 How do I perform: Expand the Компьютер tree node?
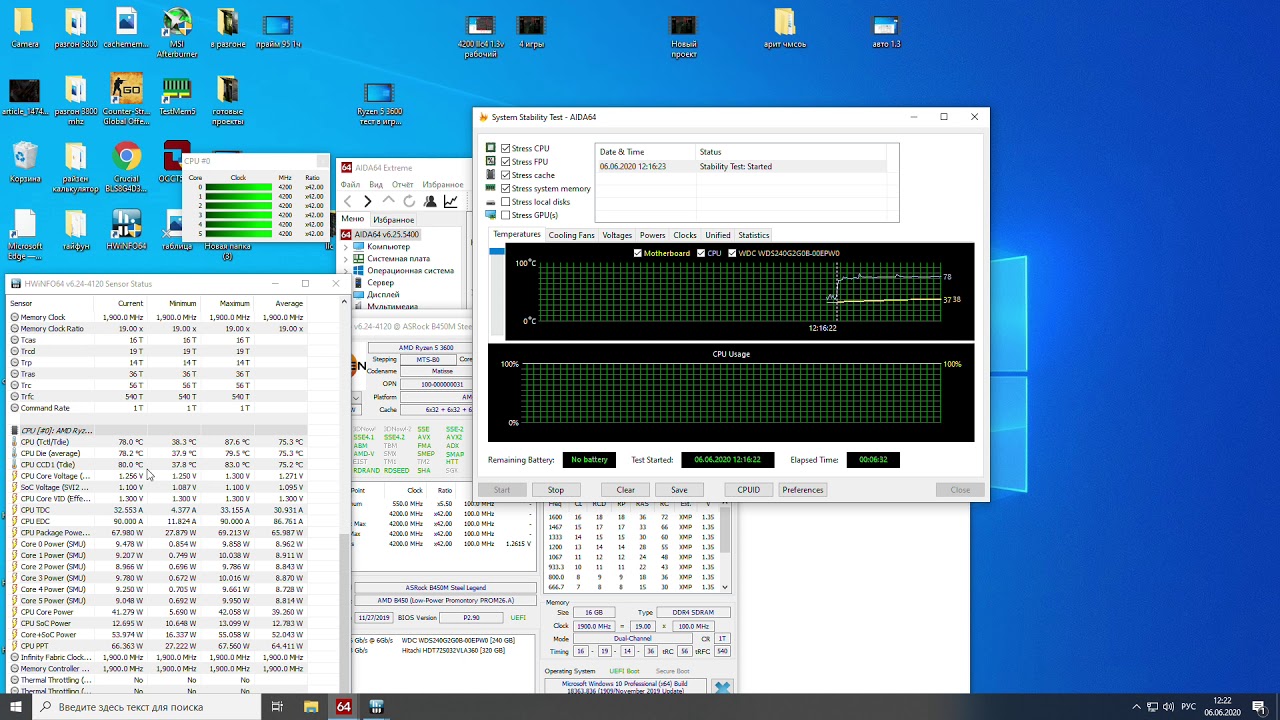coord(346,246)
